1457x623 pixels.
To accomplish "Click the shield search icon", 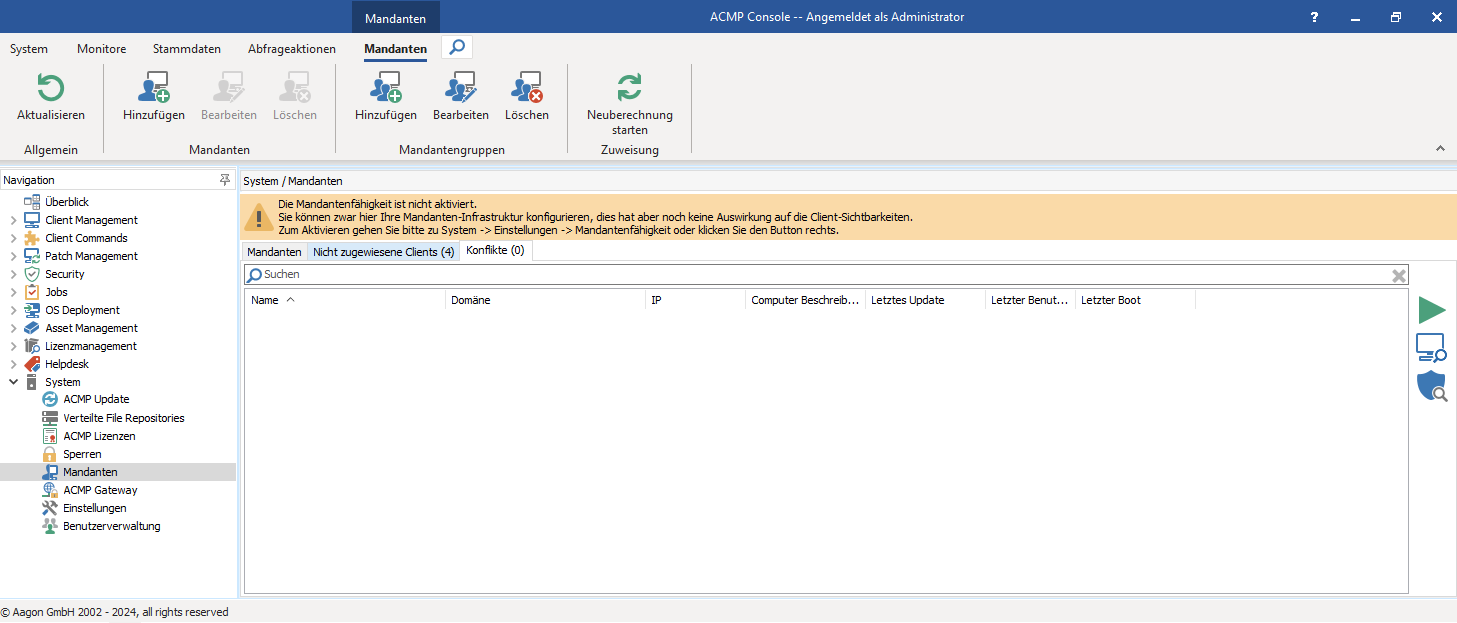I will (1431, 386).
